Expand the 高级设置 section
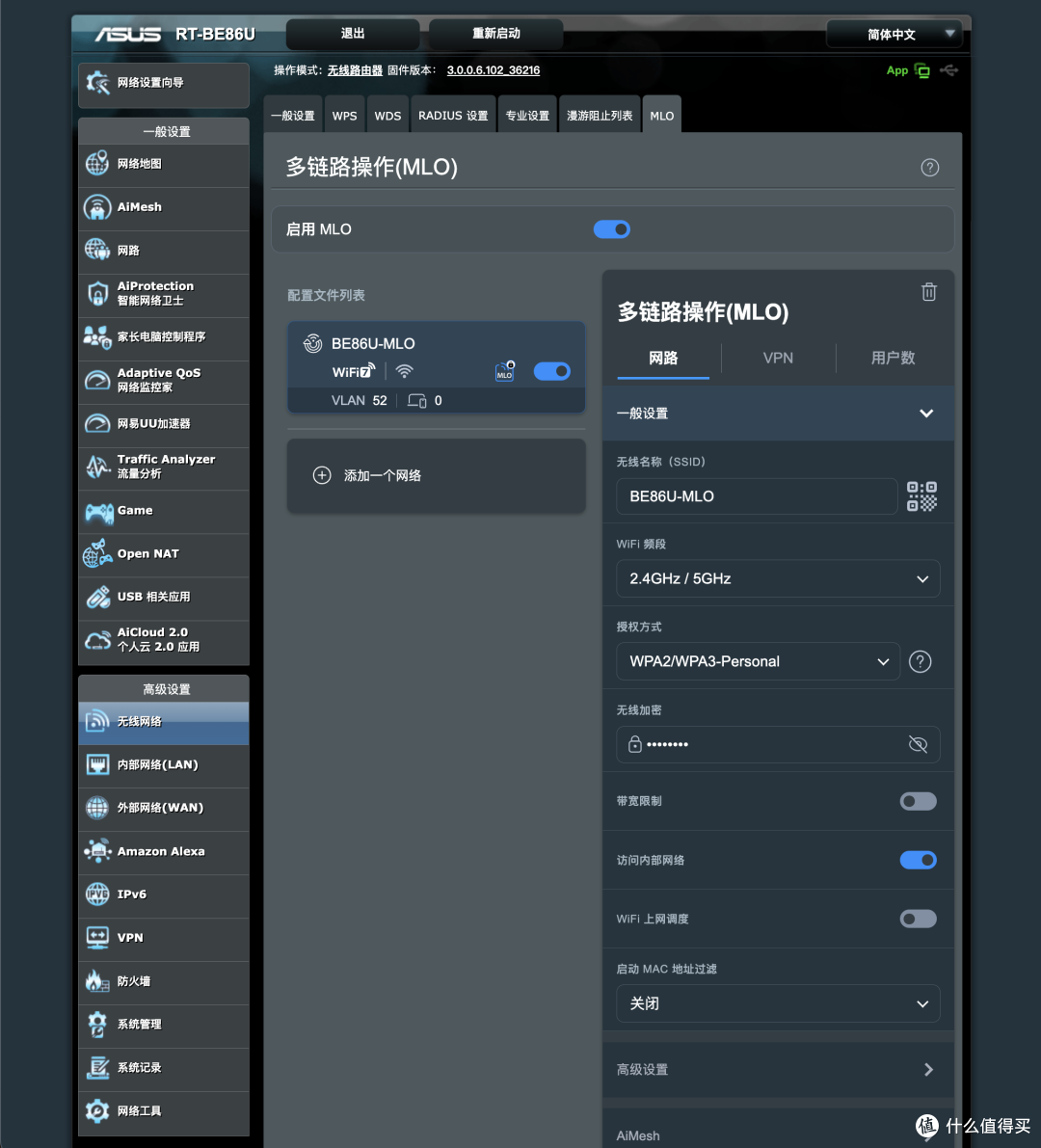1041x1148 pixels. pyautogui.click(x=778, y=1070)
